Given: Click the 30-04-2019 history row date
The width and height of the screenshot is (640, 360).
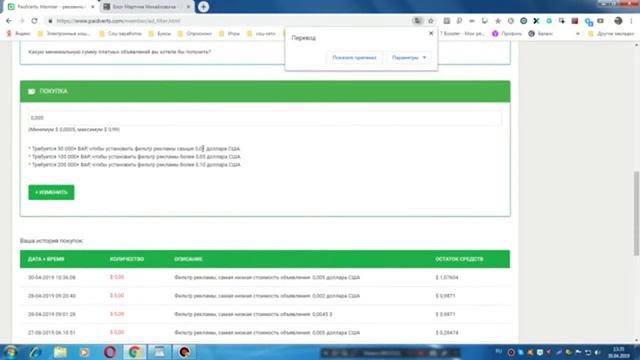Looking at the screenshot, I should click(x=51, y=278).
